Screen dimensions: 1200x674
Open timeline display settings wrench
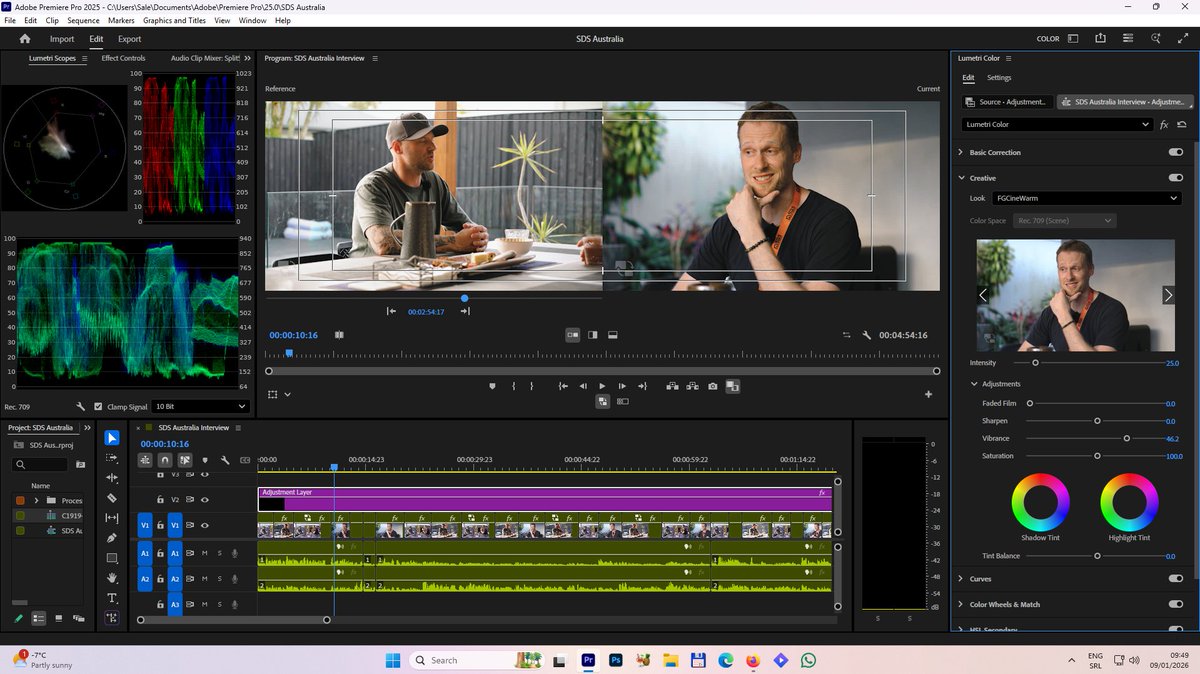click(x=225, y=460)
